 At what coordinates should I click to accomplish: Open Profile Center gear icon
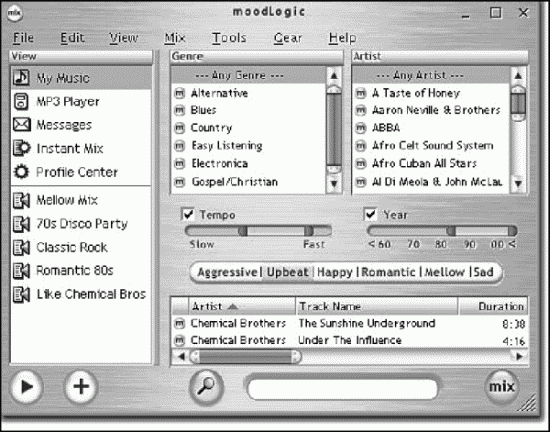tap(21, 172)
